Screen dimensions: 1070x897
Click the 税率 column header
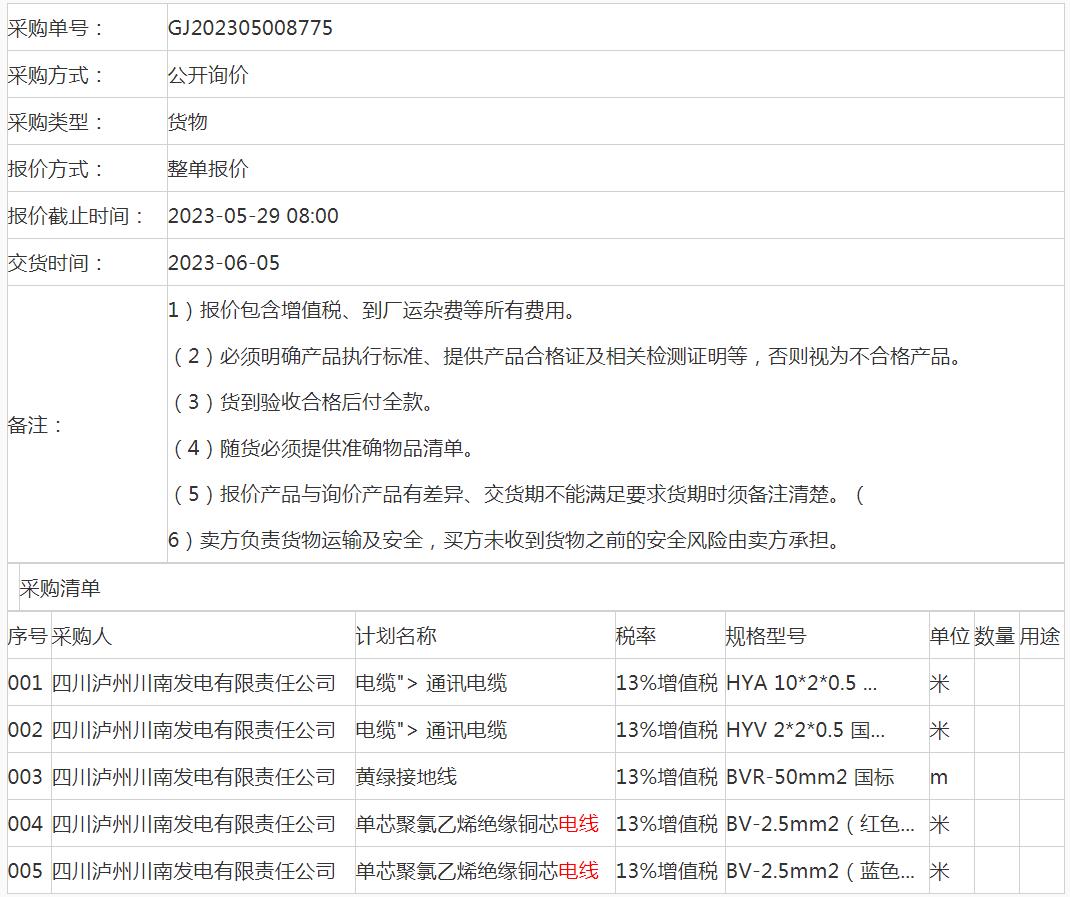[636, 636]
